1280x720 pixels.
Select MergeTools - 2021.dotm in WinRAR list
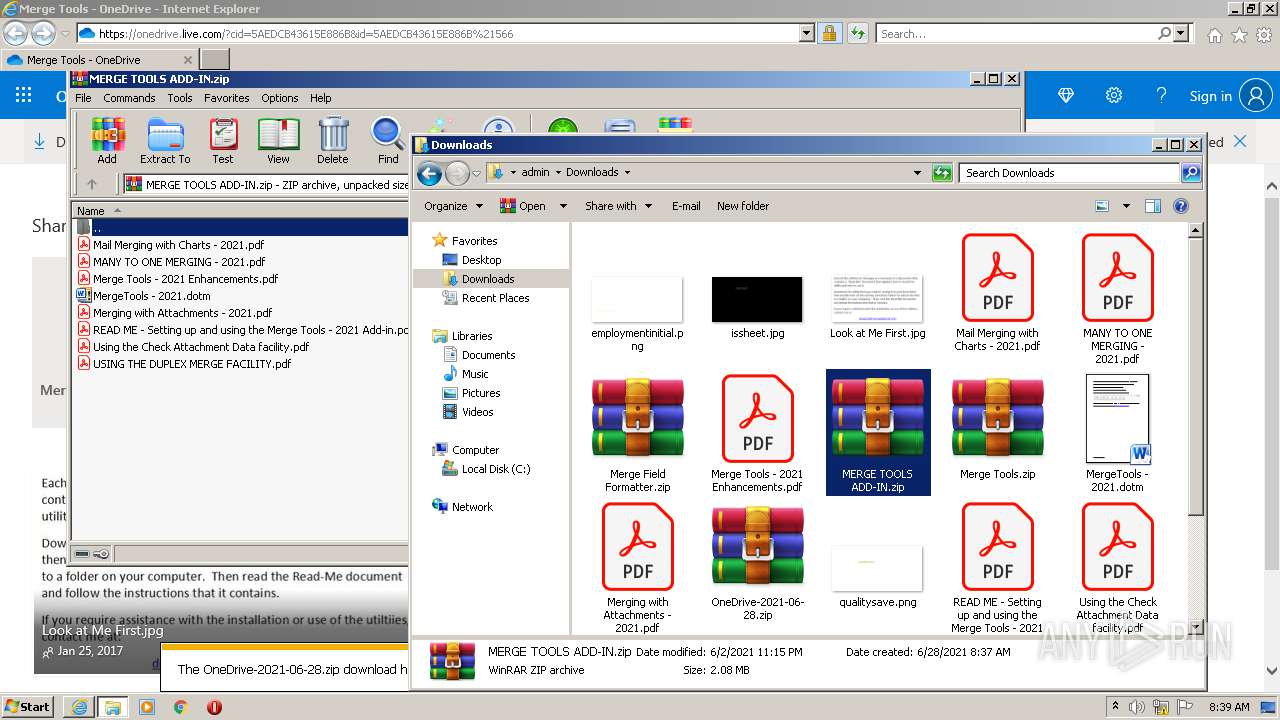[x=151, y=296]
